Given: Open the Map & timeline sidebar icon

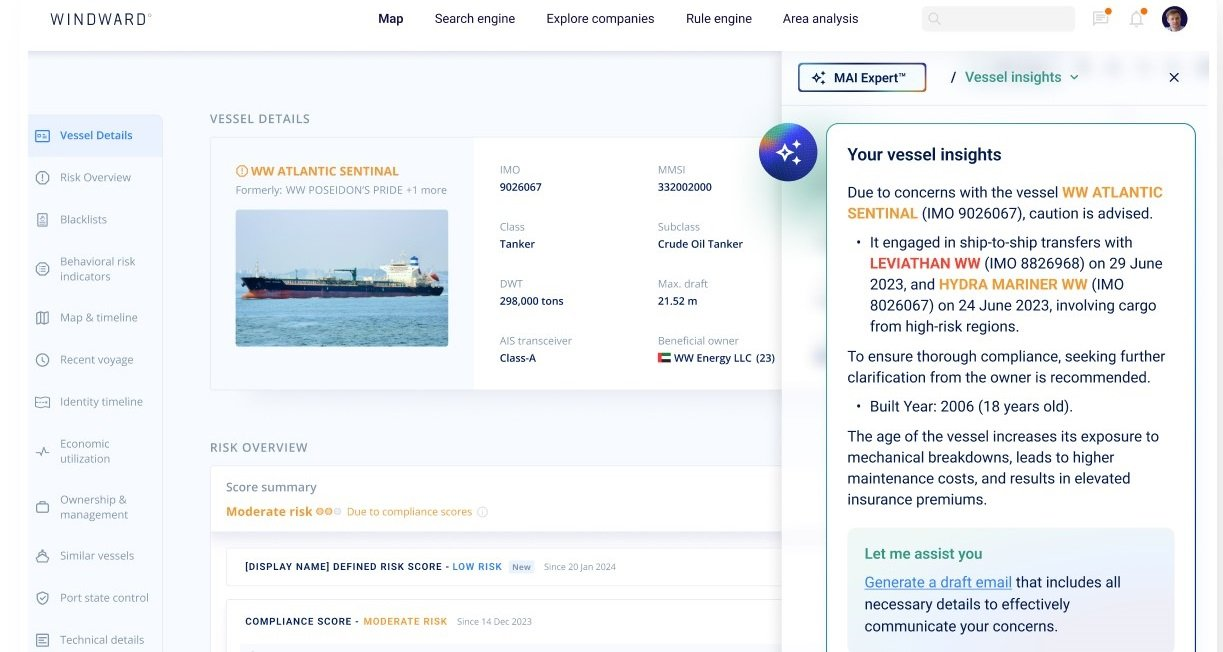Looking at the screenshot, I should point(44,317).
